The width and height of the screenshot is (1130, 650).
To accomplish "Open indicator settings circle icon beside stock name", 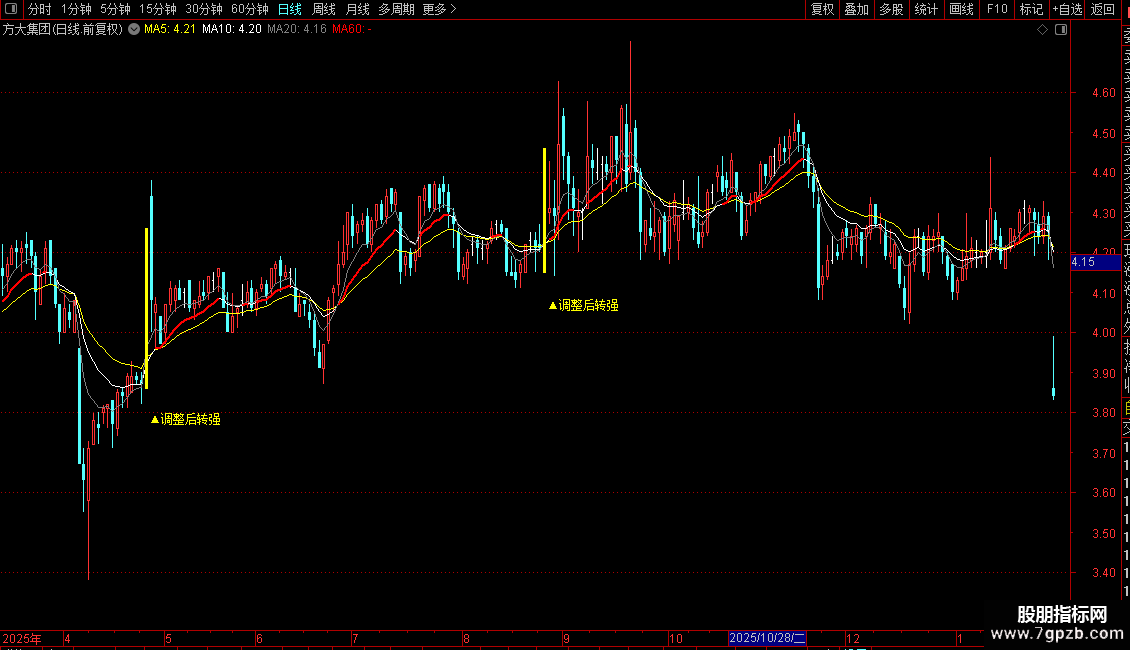I will tap(134, 29).
